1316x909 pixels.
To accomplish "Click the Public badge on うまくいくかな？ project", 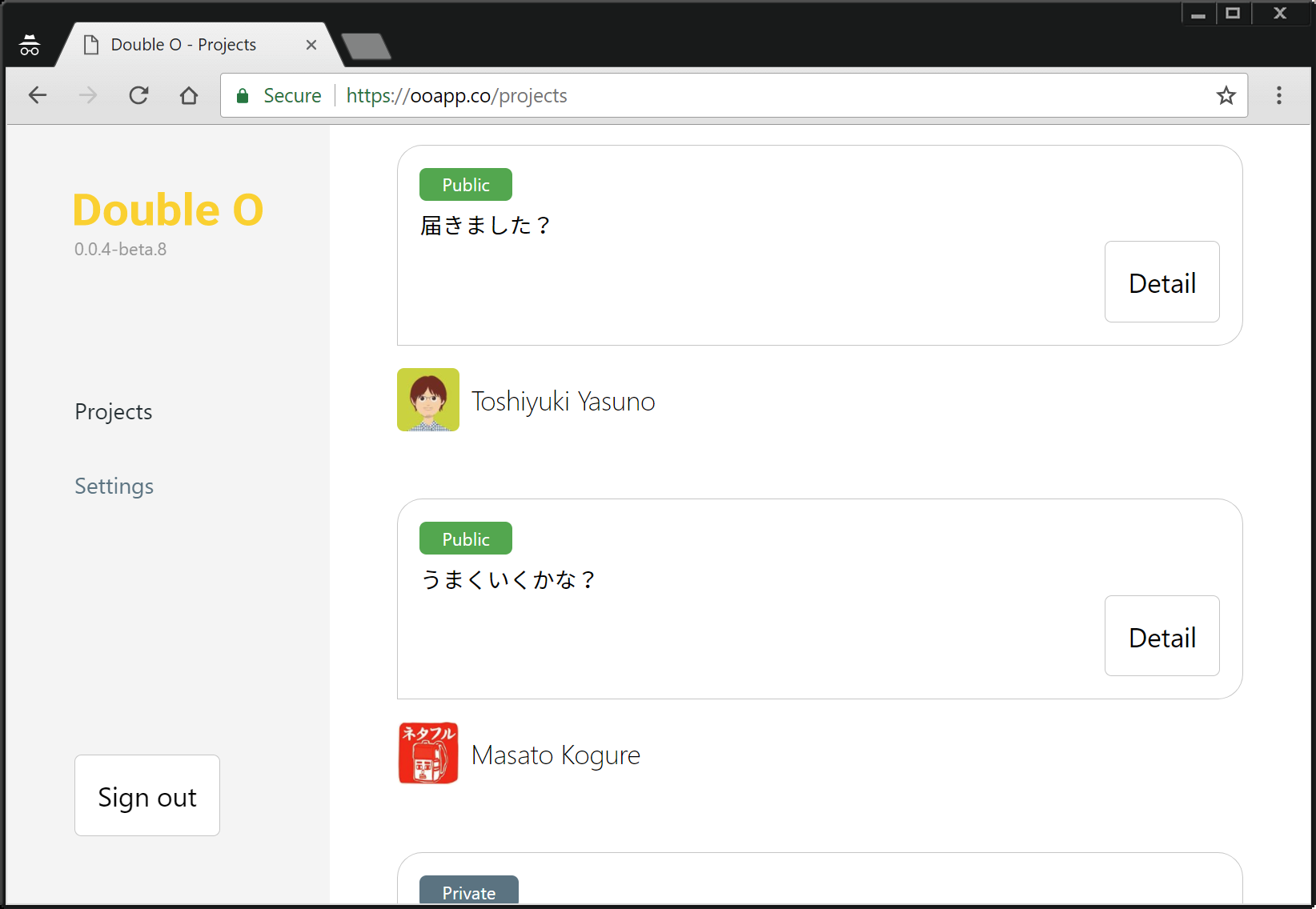I will click(x=466, y=539).
